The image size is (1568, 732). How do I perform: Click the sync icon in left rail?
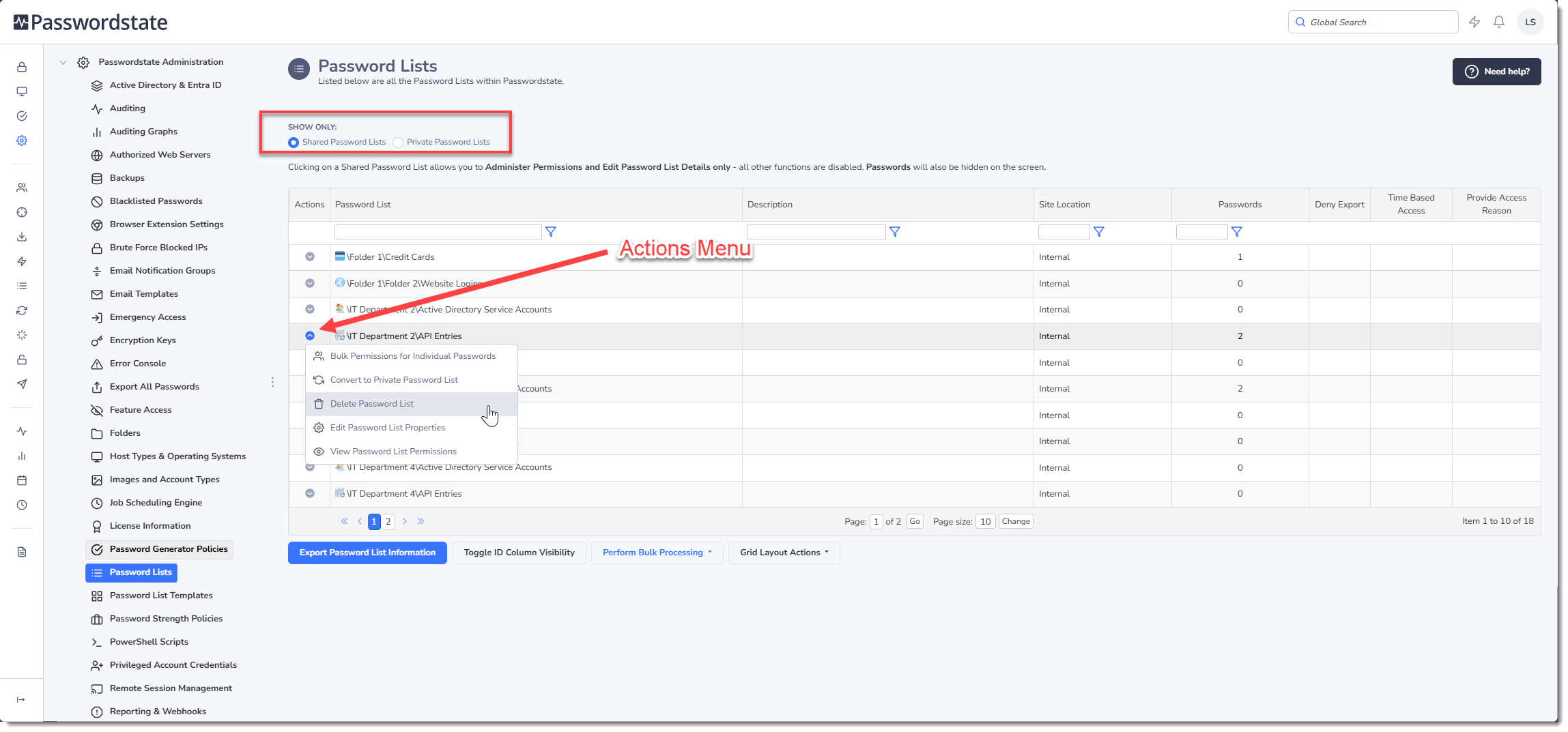point(22,310)
